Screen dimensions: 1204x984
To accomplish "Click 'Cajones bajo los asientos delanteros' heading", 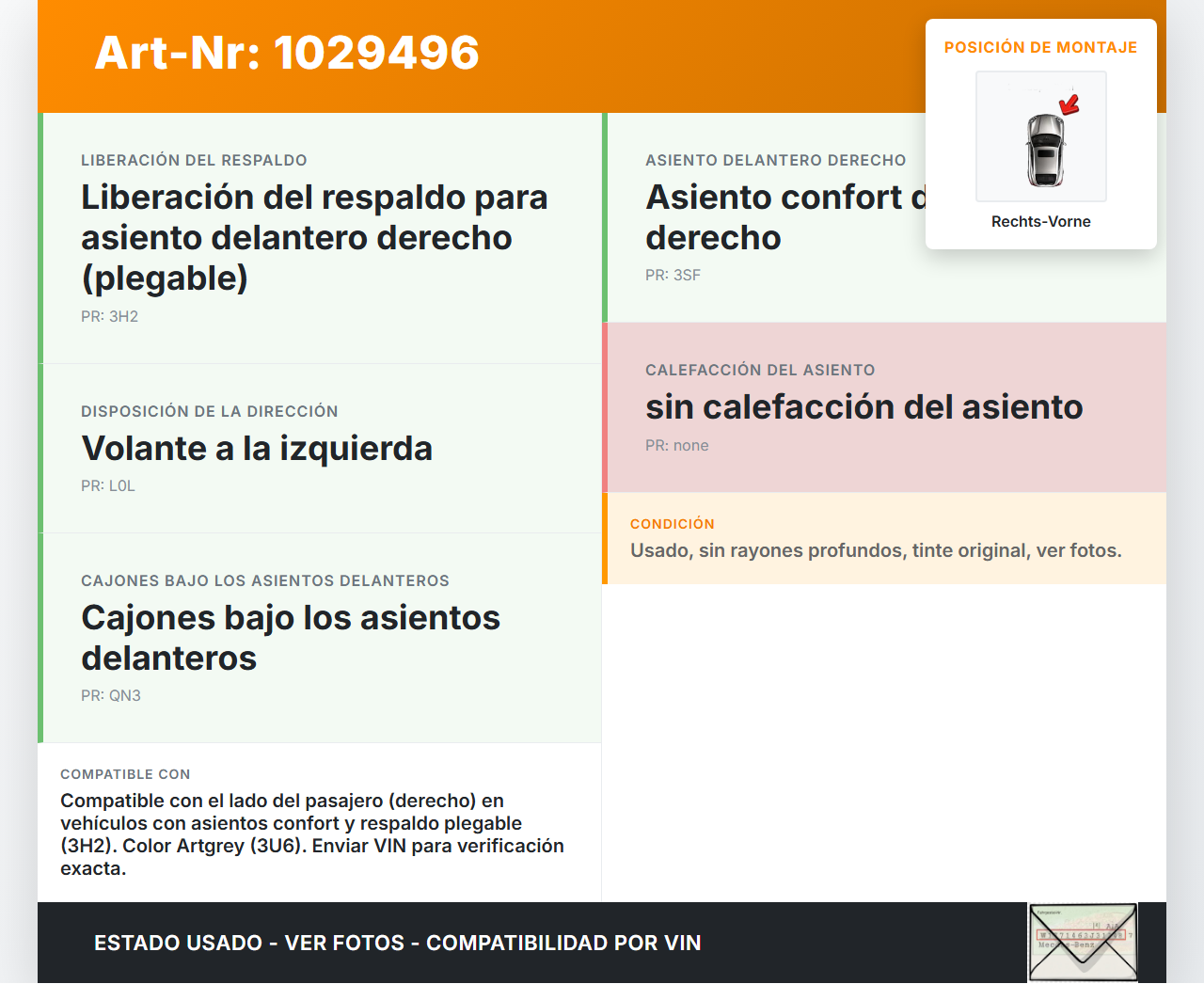I will click(291, 638).
